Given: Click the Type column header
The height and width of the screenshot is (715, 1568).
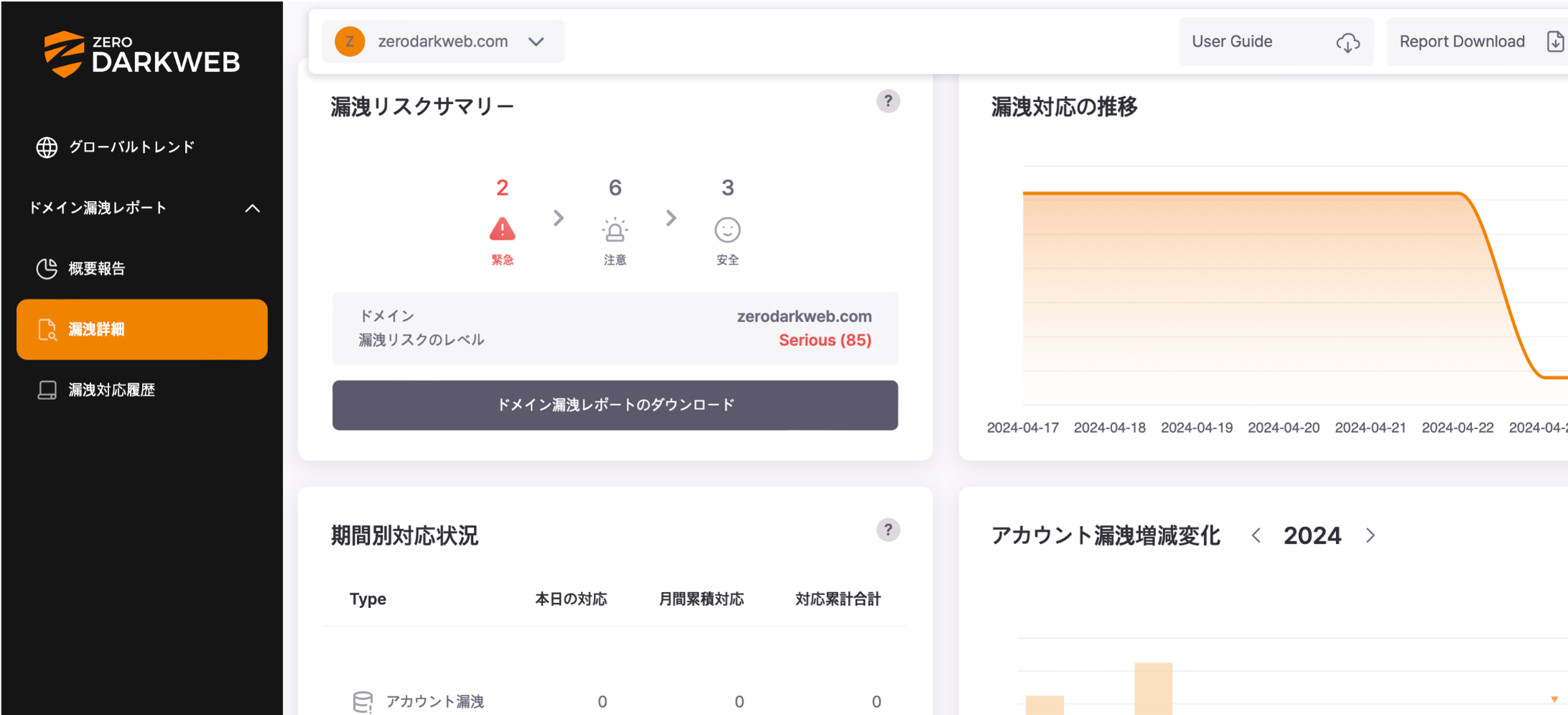Looking at the screenshot, I should pyautogui.click(x=368, y=599).
